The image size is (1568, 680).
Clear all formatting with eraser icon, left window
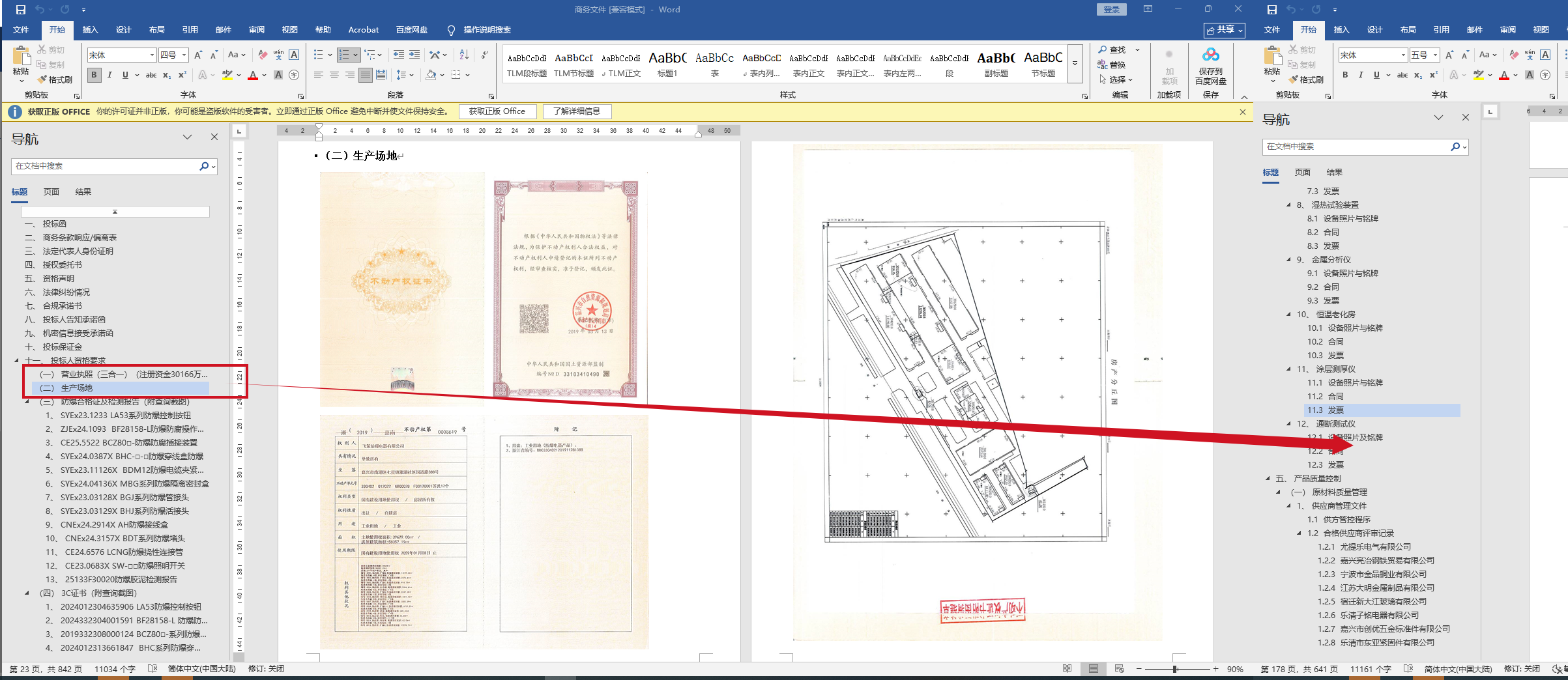pos(263,55)
